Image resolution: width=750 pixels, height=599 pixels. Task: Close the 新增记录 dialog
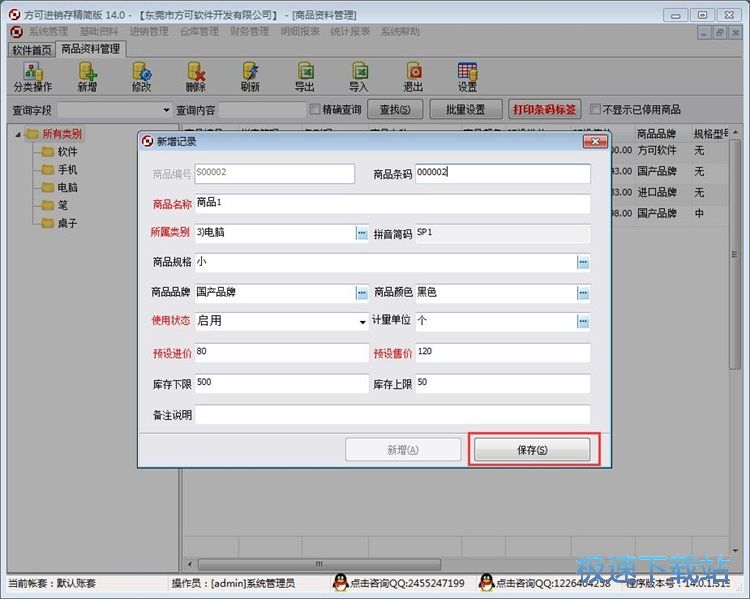click(x=595, y=142)
